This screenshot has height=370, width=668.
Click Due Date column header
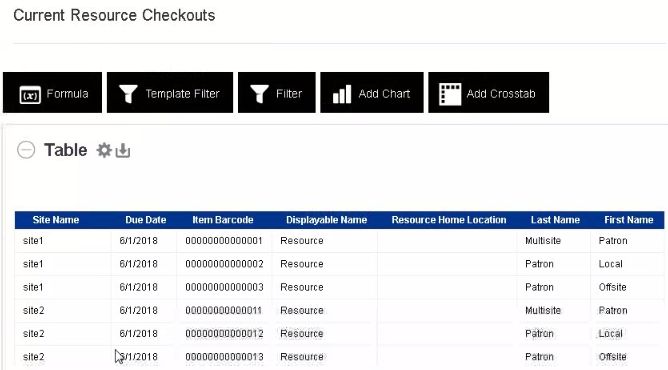click(x=146, y=220)
